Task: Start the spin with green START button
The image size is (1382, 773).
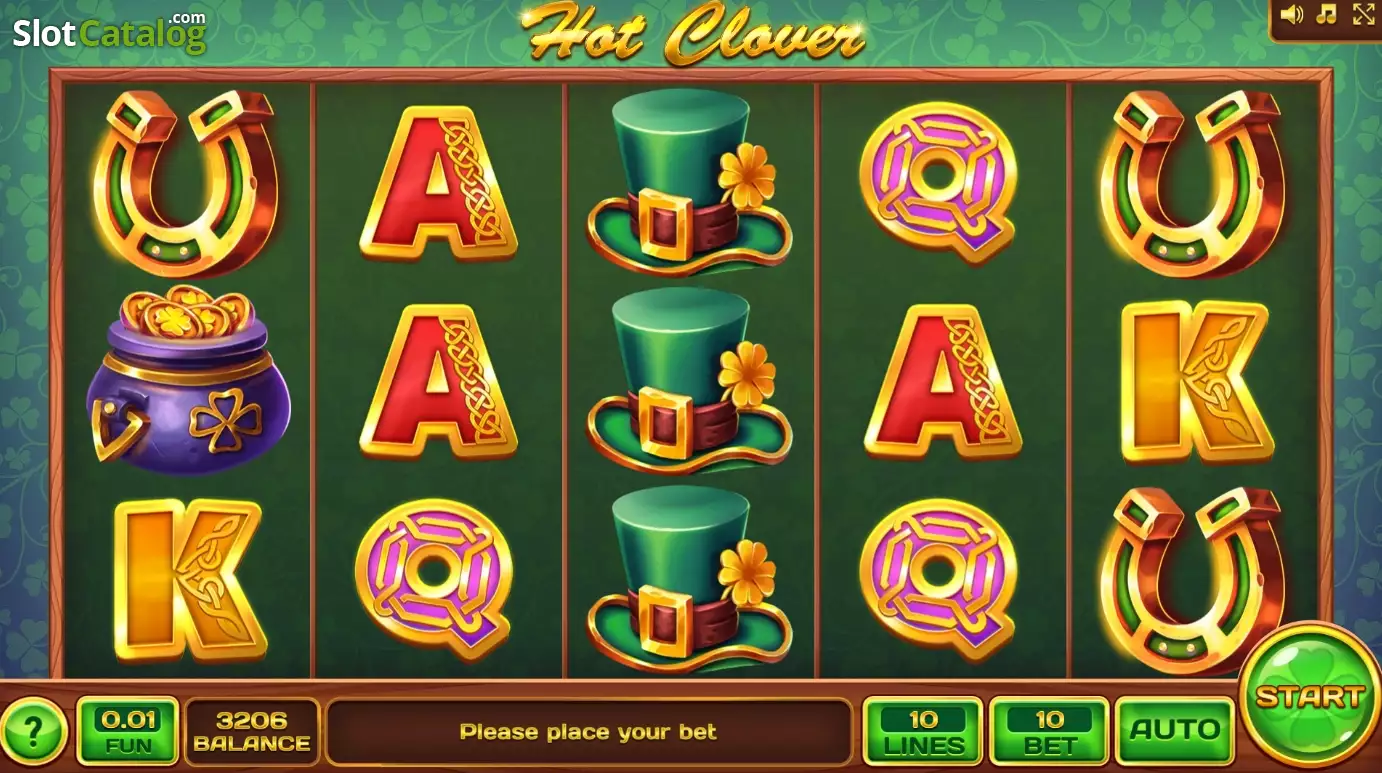Action: click(x=1310, y=697)
